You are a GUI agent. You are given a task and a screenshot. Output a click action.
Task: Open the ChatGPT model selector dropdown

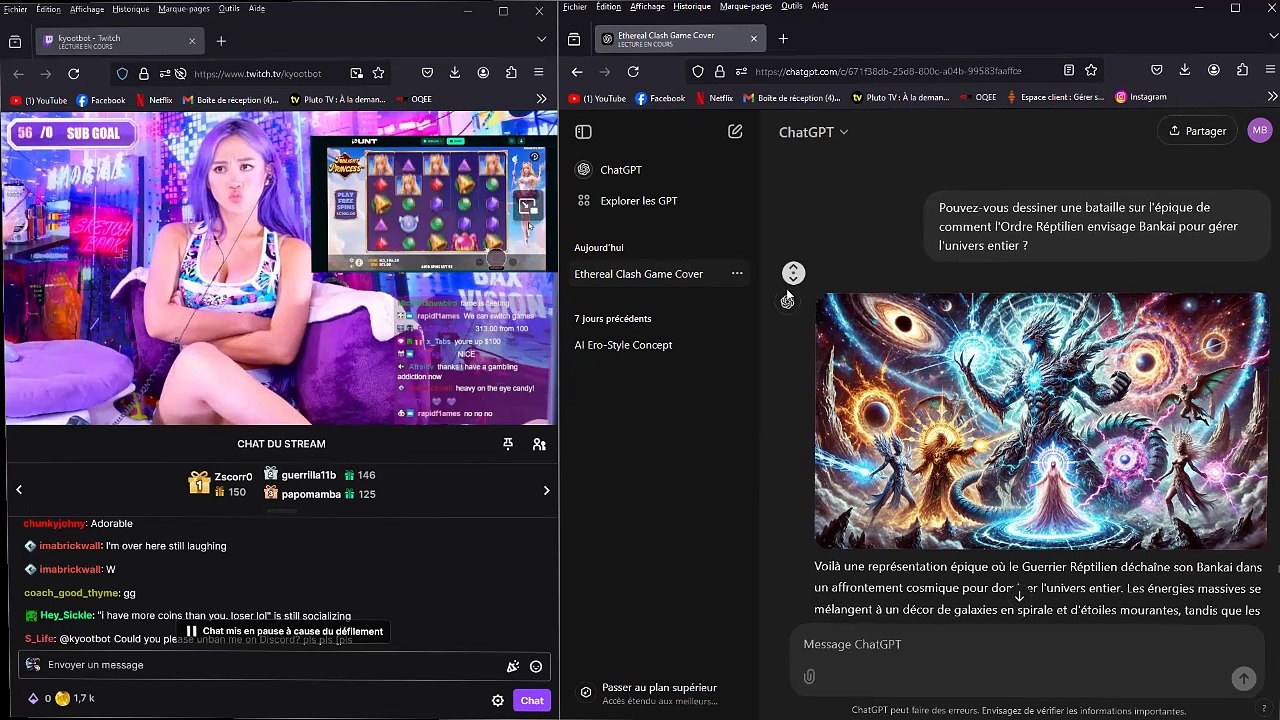[813, 132]
